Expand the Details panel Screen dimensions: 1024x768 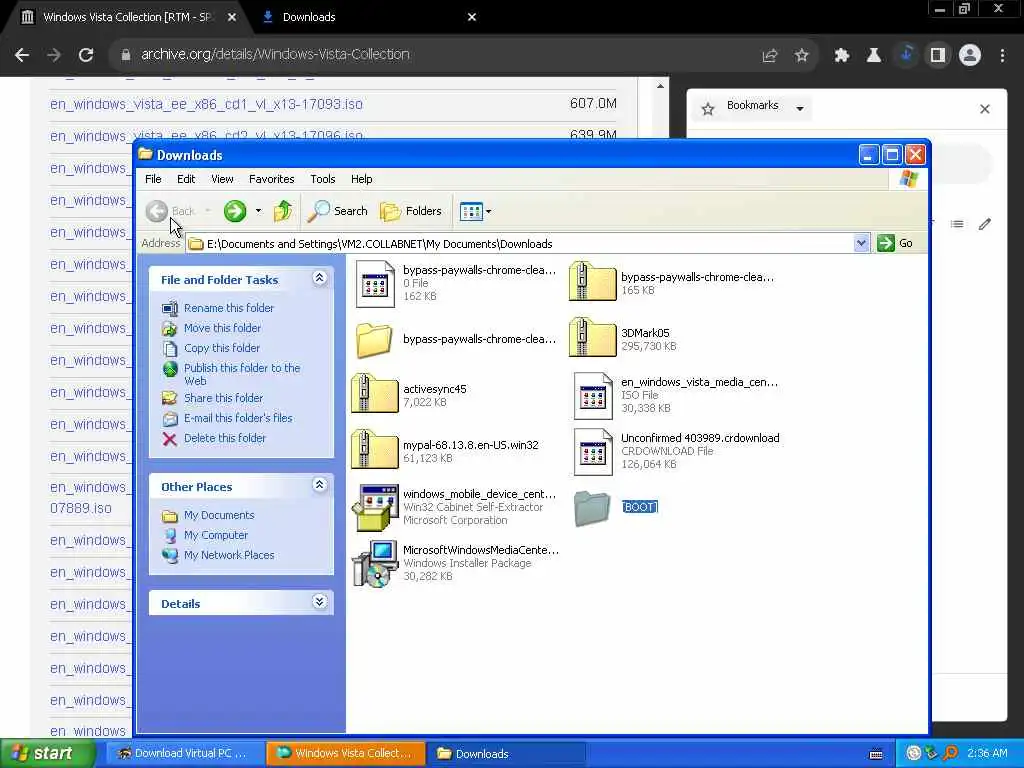pyautogui.click(x=319, y=601)
